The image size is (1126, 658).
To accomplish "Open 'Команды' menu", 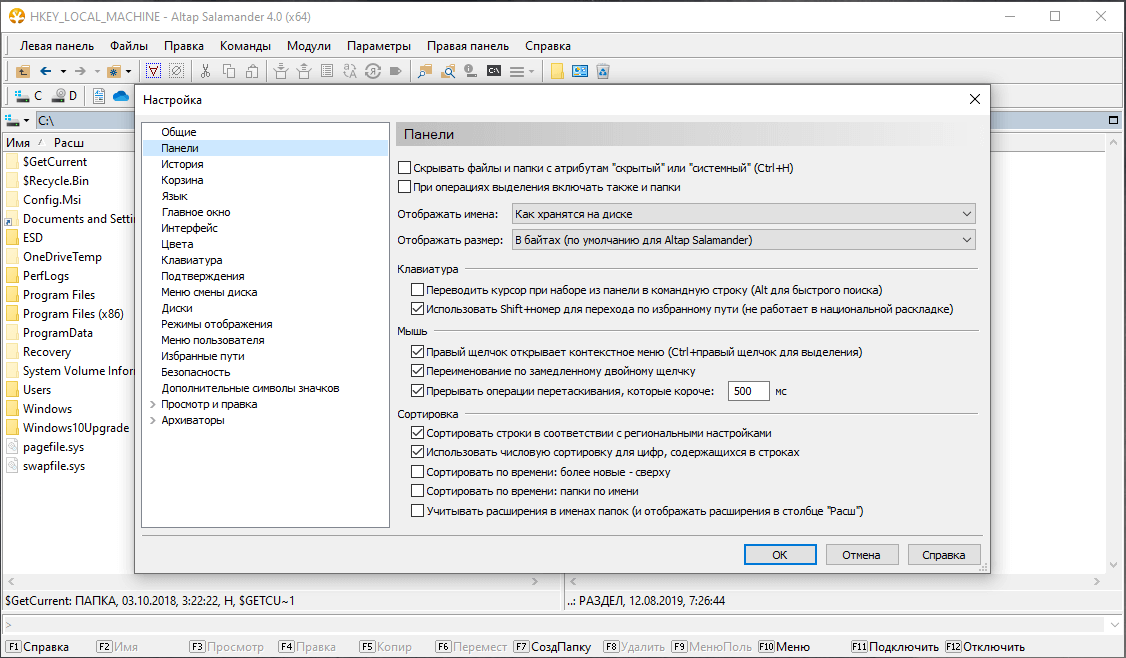I will pos(245,46).
